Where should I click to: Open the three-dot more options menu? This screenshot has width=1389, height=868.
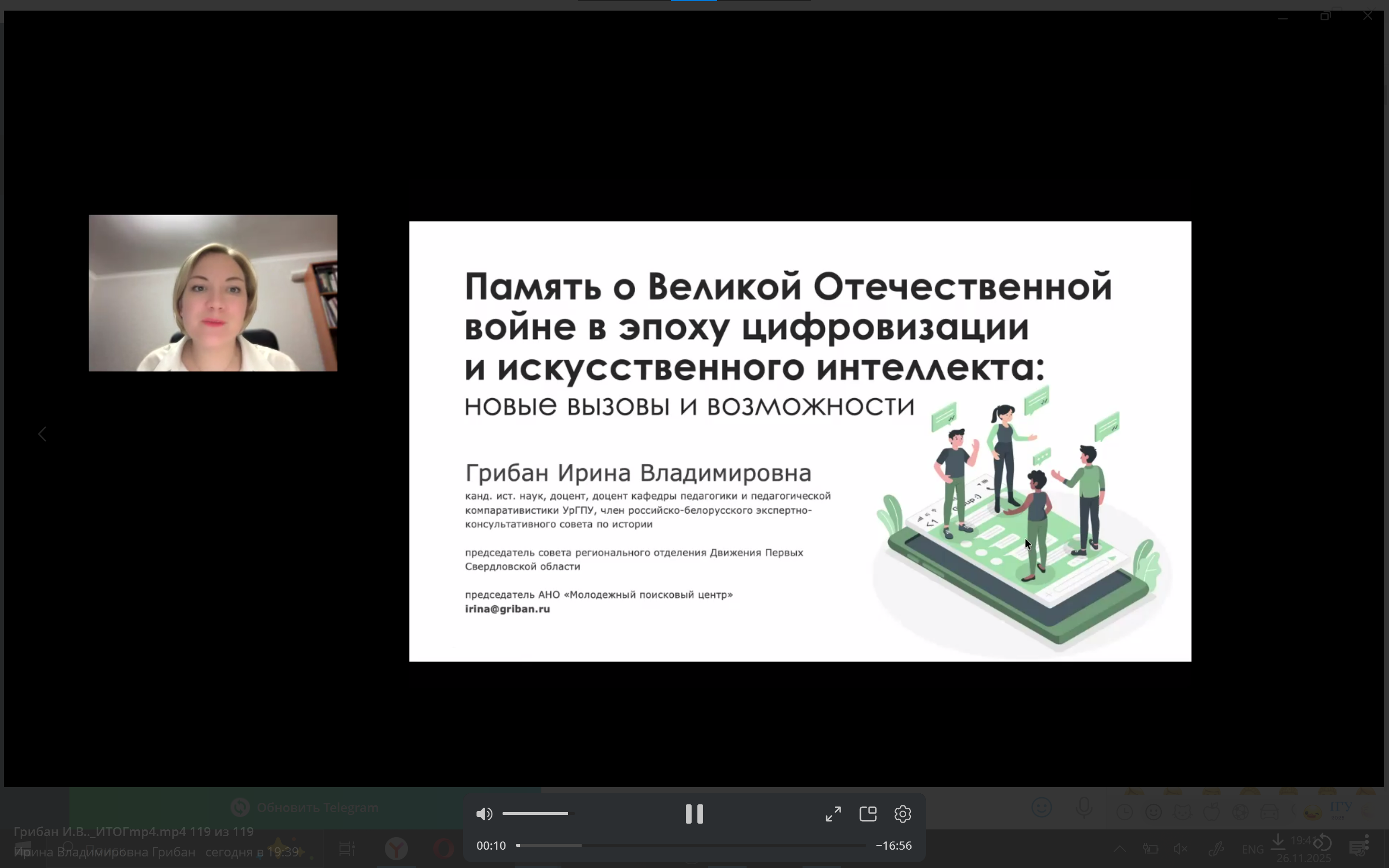coord(1367,842)
